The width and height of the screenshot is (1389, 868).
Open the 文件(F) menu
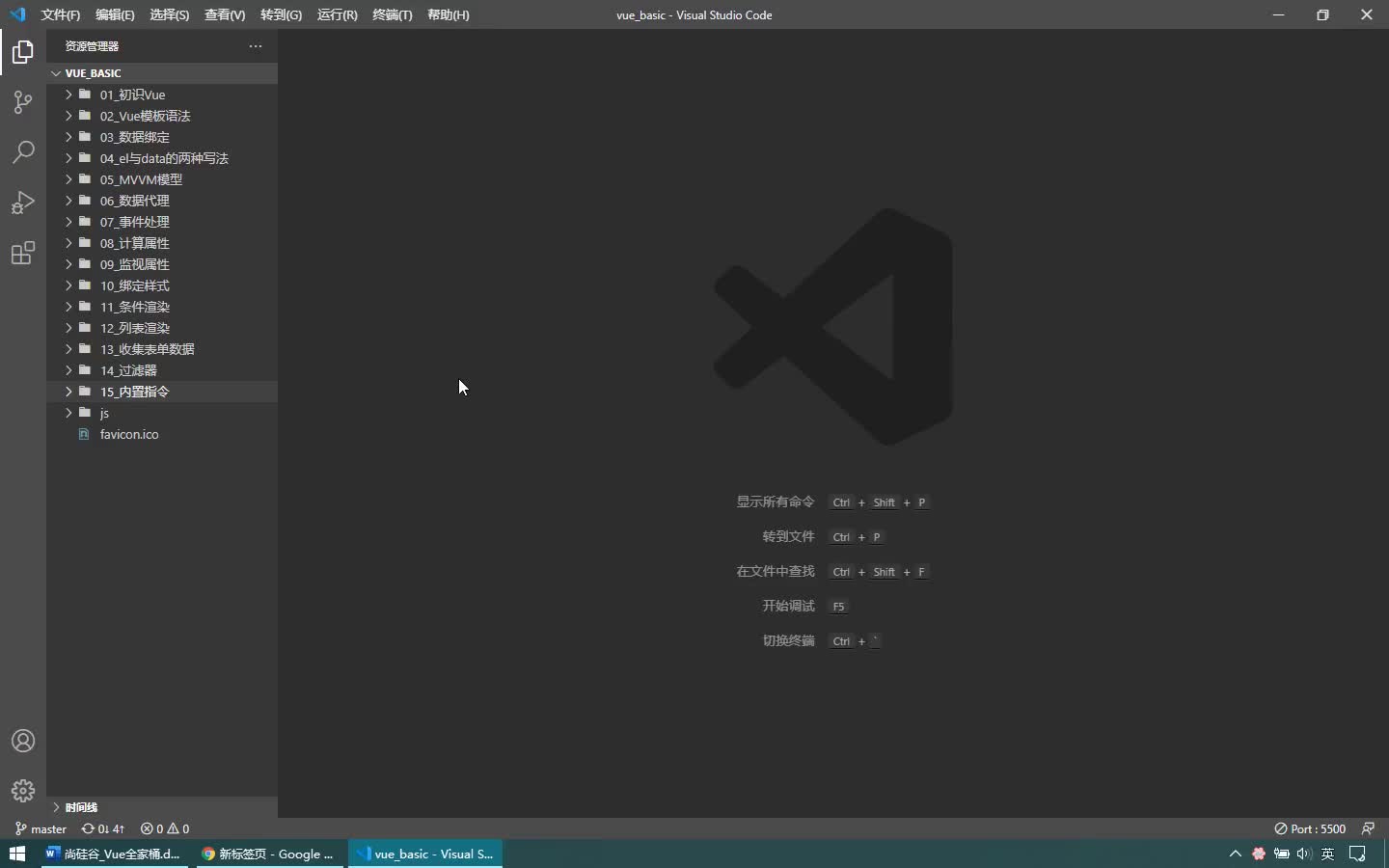(61, 15)
